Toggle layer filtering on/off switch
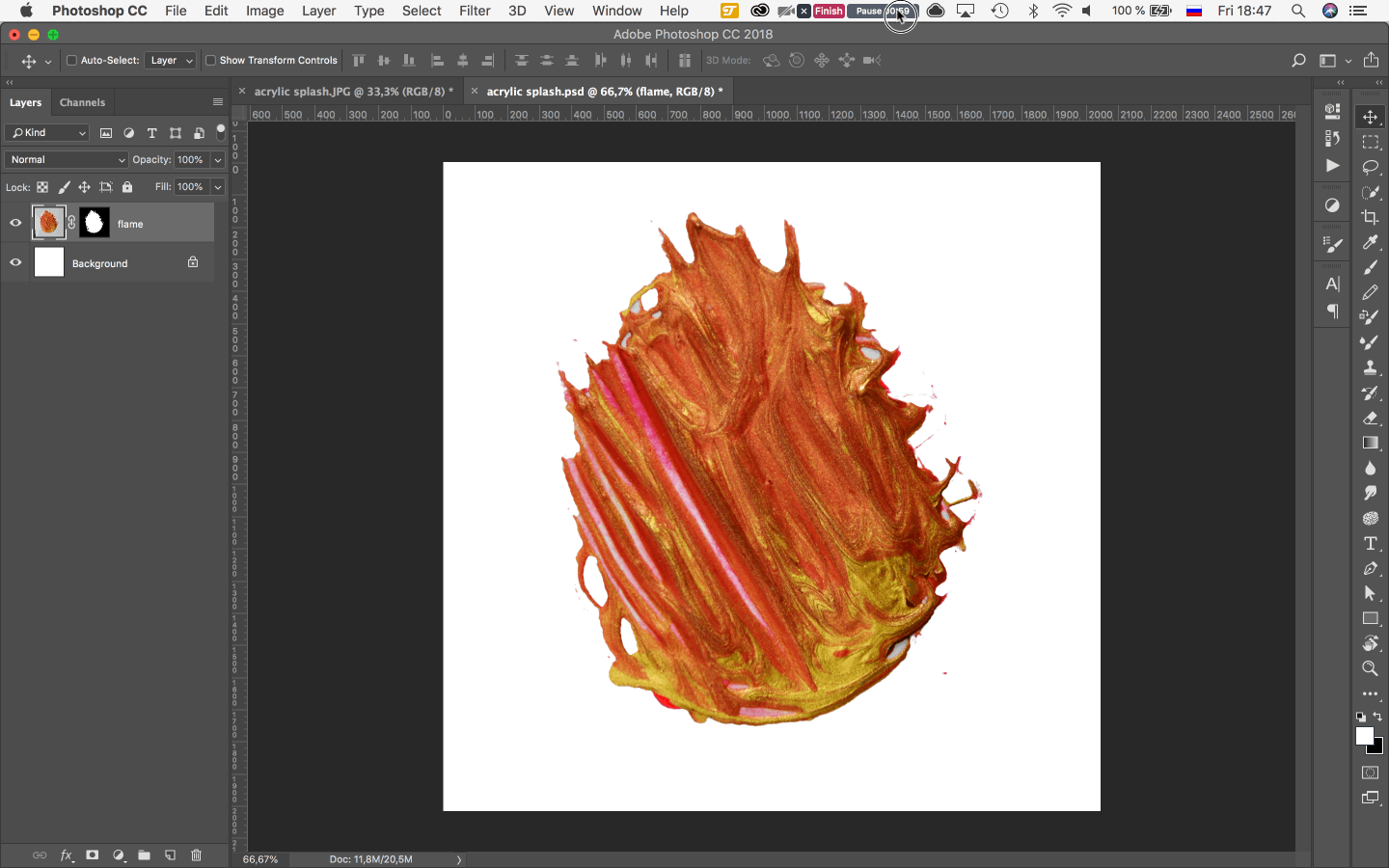This screenshot has height=868, width=1389. coord(221,132)
